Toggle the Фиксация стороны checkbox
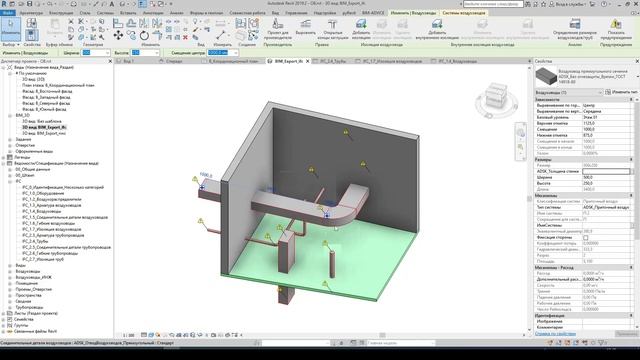The image size is (640, 360). [x=586, y=237]
